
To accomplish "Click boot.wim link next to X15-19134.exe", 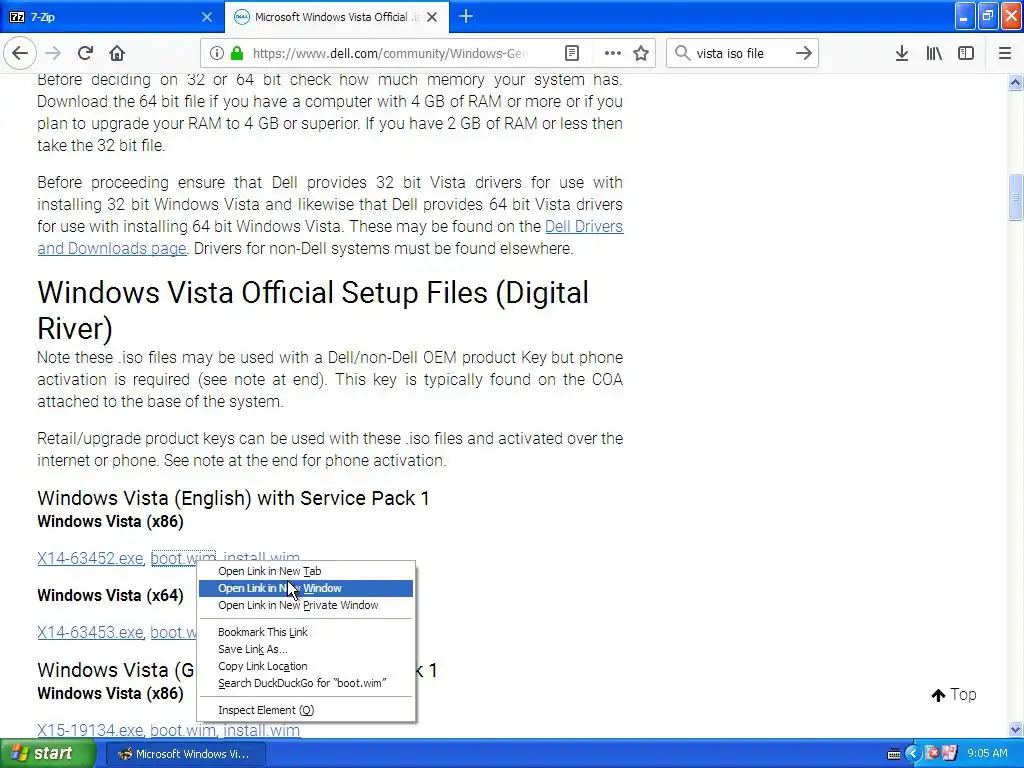I will point(183,729).
